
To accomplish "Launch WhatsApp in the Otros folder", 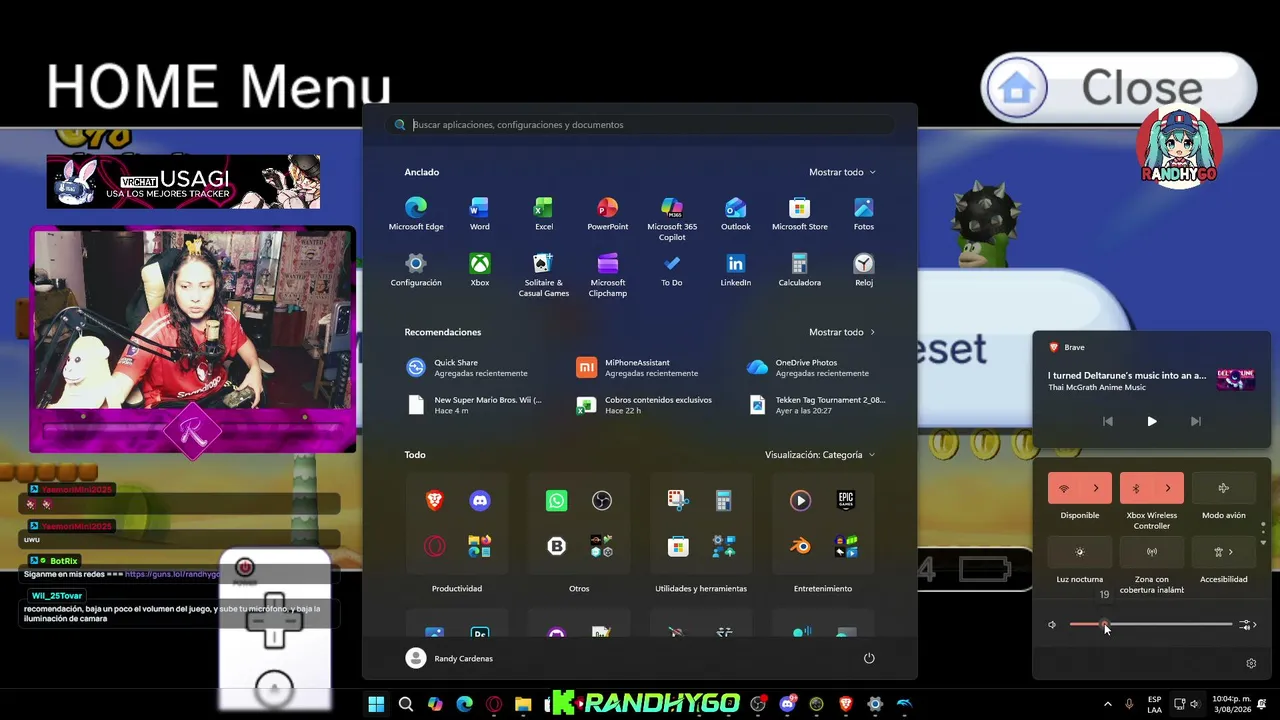I will click(x=557, y=501).
